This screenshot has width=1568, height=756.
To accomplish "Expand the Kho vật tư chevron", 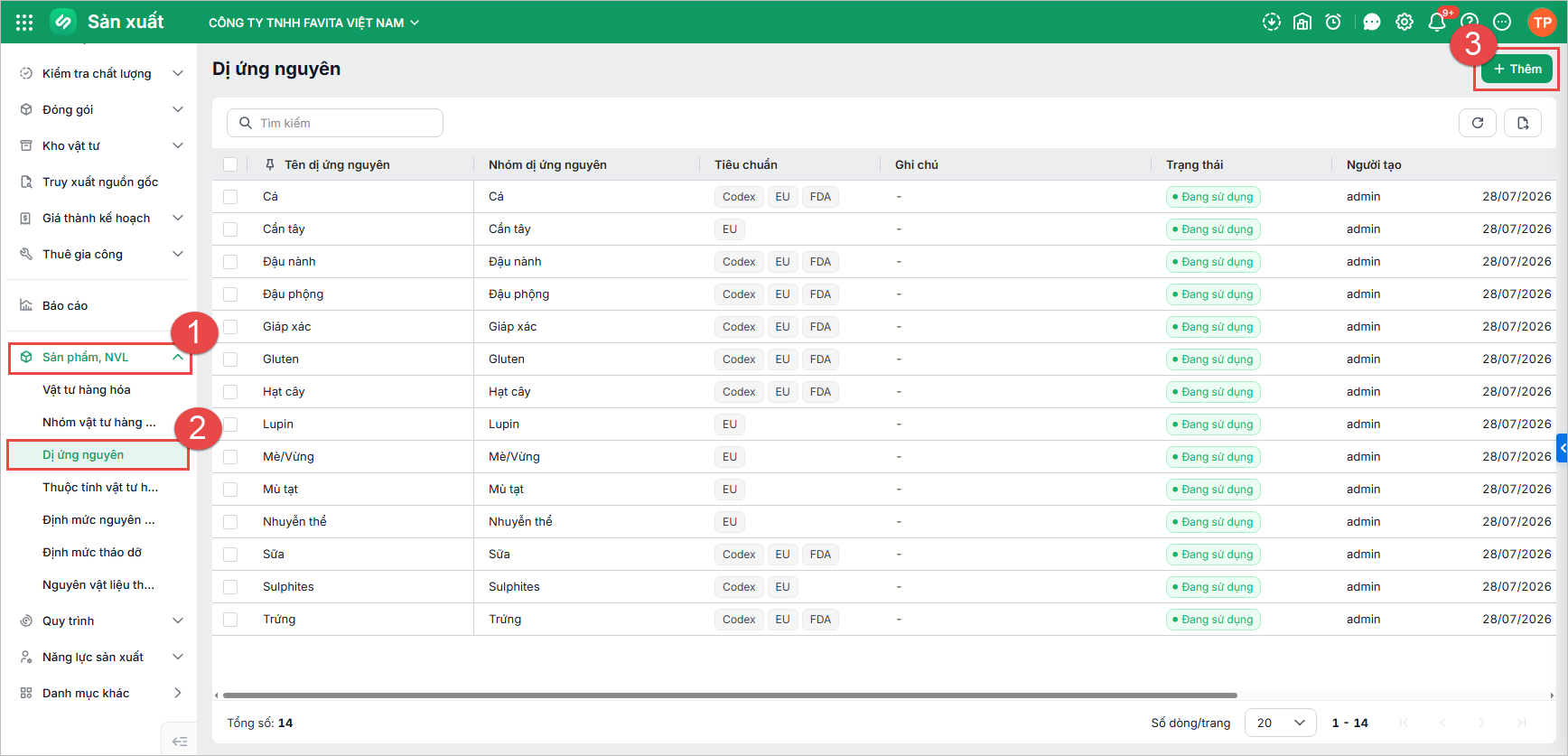I will click(x=178, y=145).
